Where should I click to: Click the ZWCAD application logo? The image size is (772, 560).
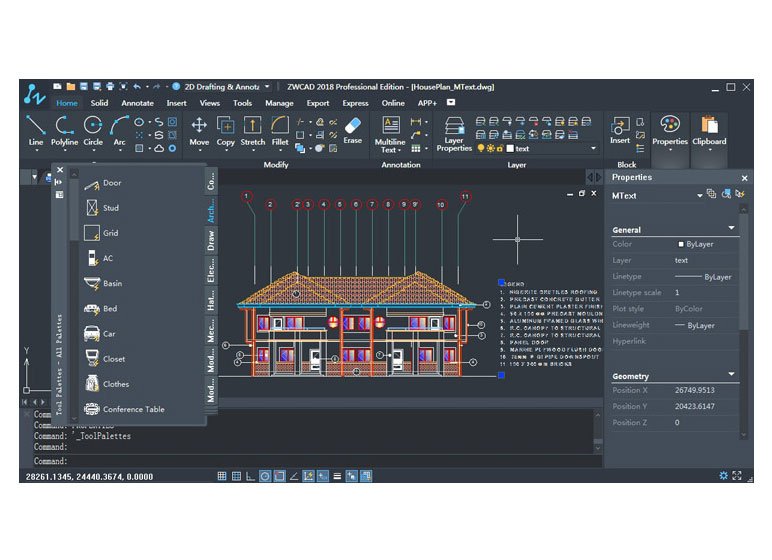tap(34, 95)
